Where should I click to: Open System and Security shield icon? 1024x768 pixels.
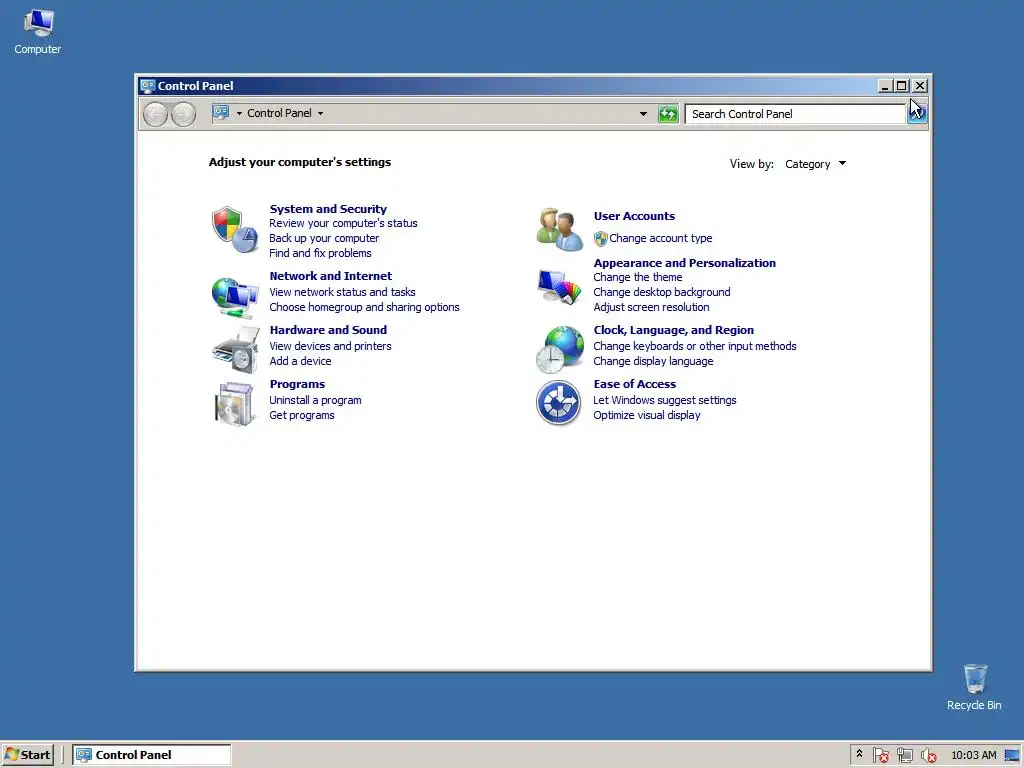[235, 230]
